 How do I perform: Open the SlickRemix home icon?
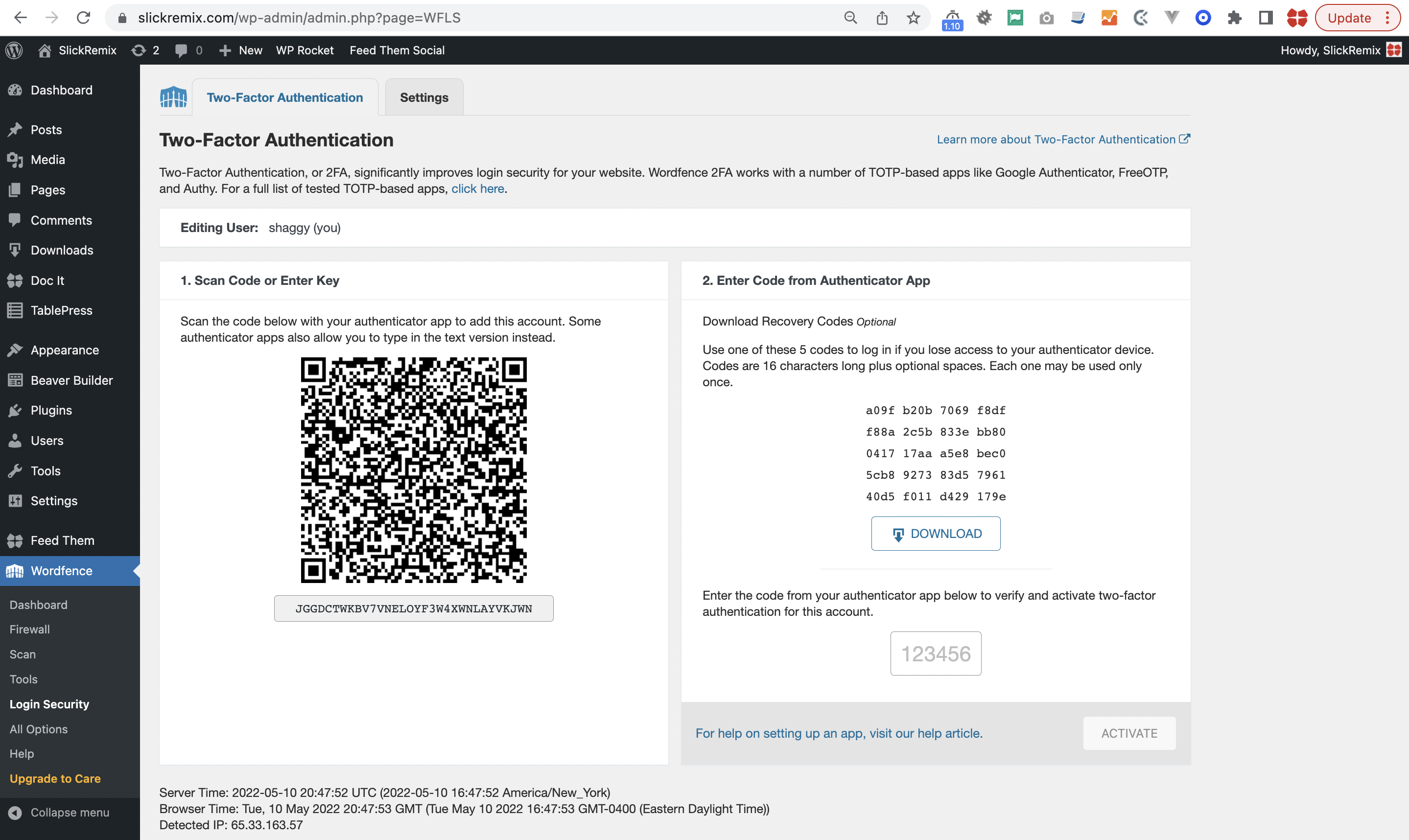(x=45, y=50)
